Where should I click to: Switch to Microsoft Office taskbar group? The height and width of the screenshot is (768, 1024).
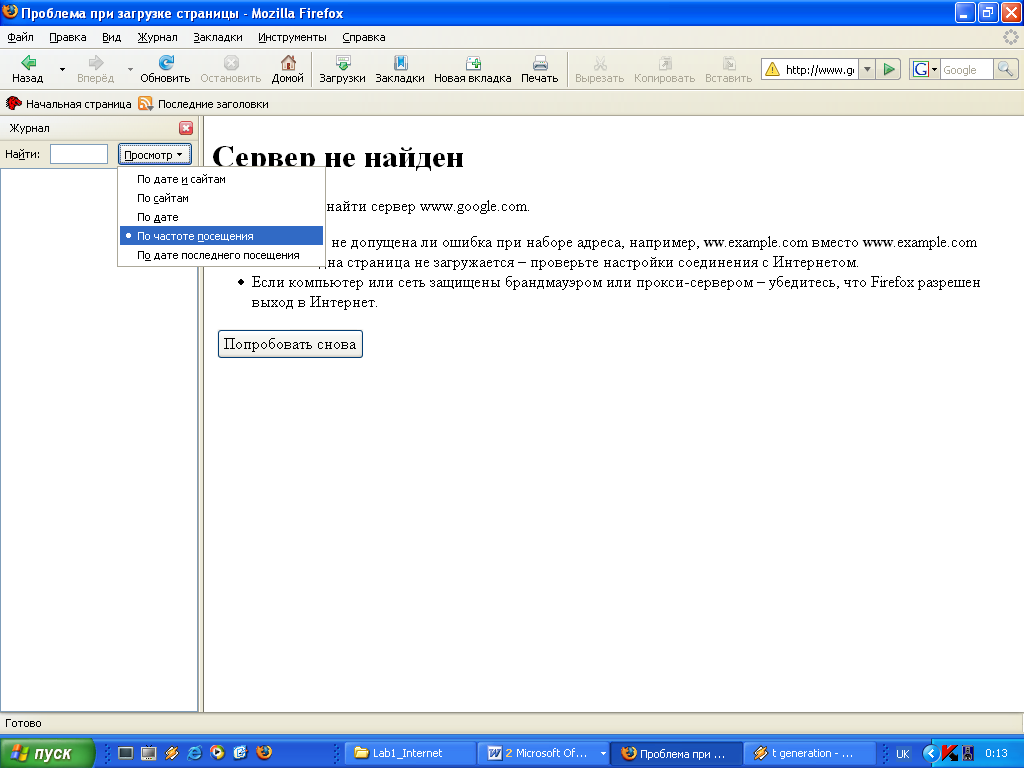coord(543,753)
